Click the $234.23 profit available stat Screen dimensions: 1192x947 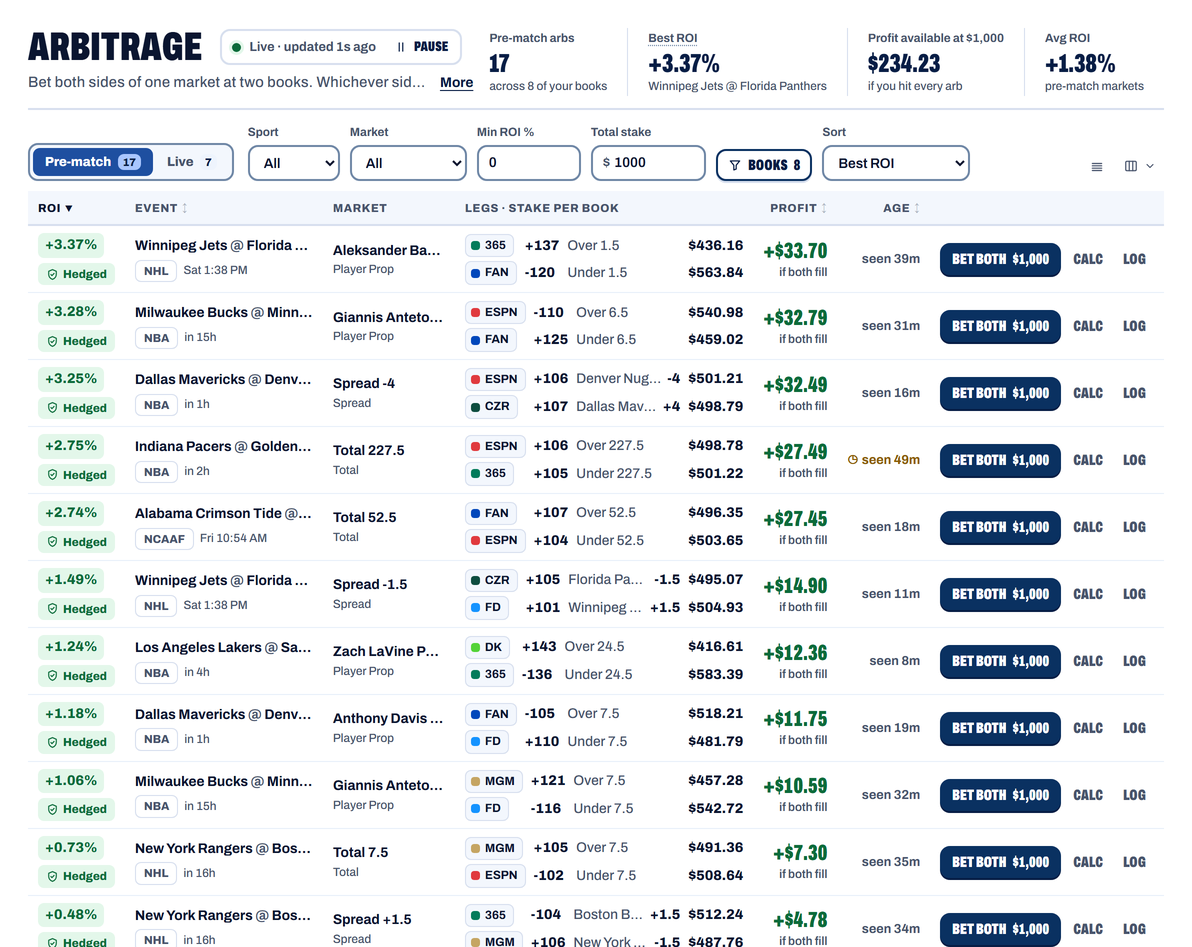(904, 64)
